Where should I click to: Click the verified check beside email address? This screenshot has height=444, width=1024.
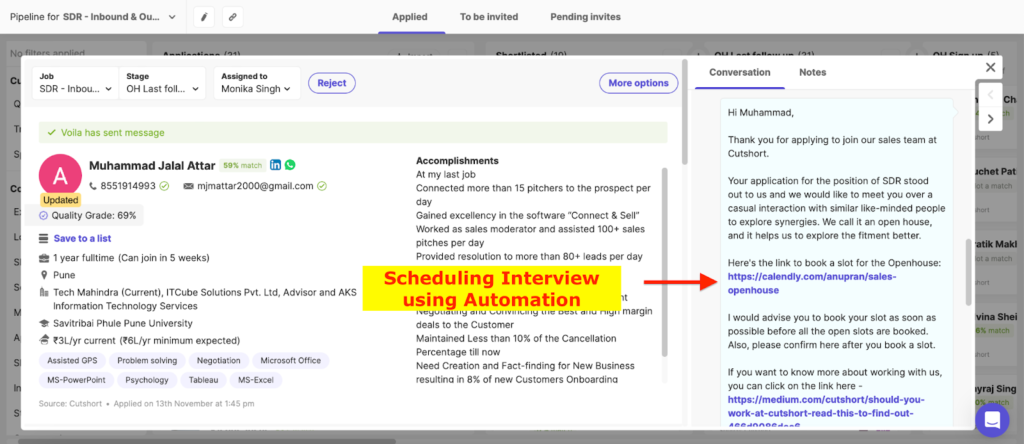point(322,186)
